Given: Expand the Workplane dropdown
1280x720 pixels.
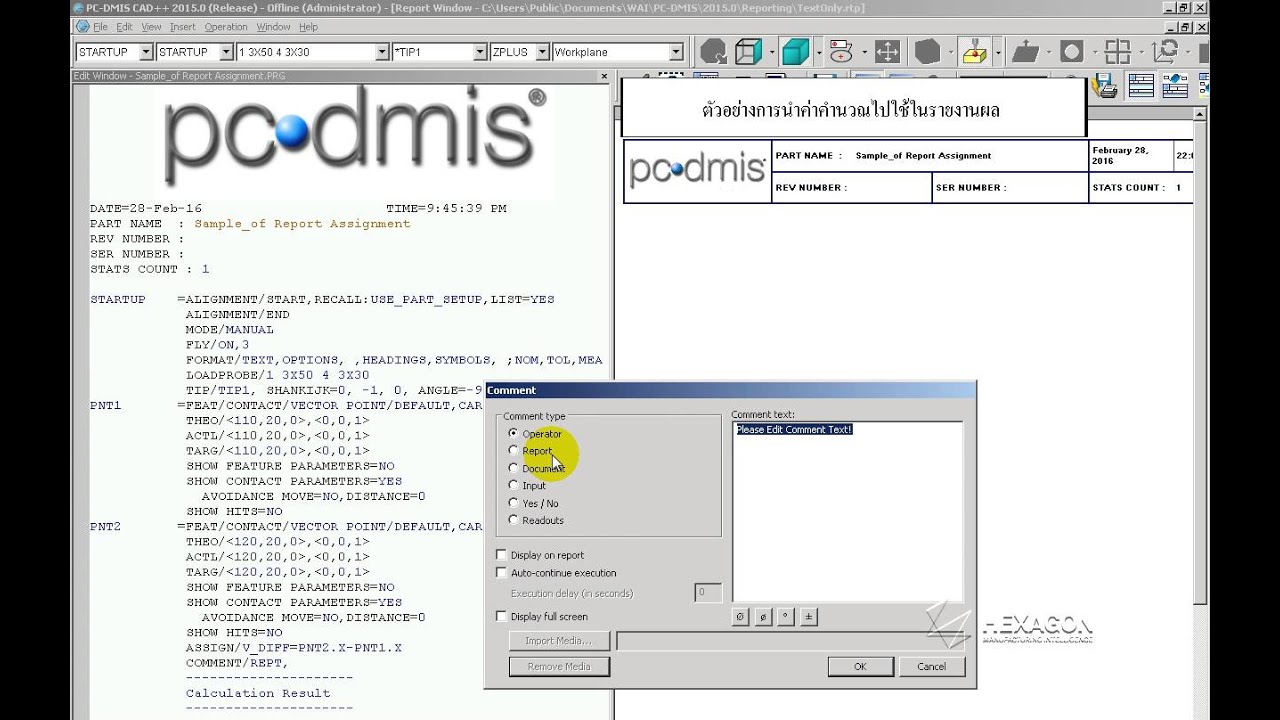Looking at the screenshot, I should [676, 52].
